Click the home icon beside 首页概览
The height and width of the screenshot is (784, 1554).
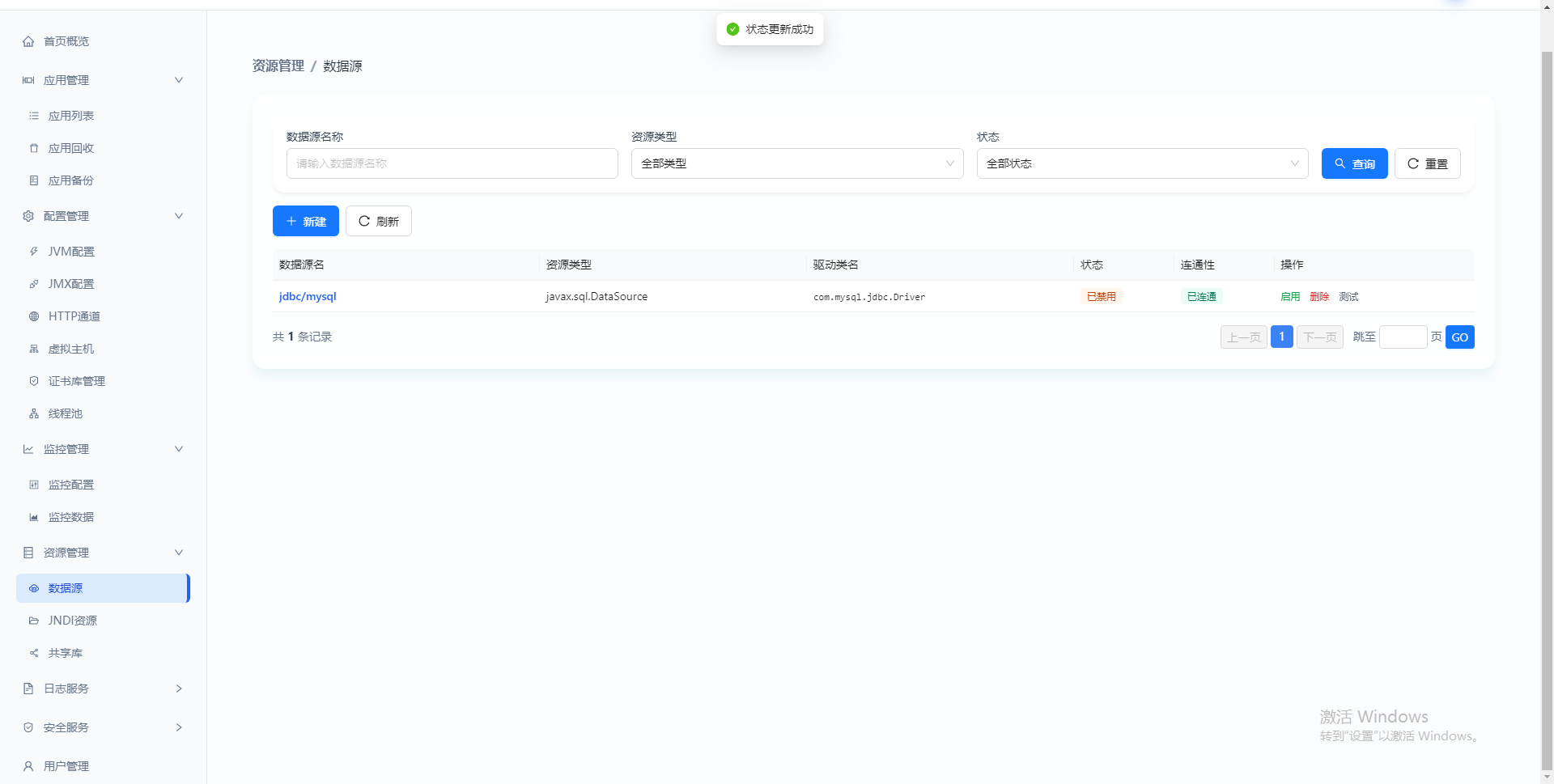pos(28,41)
